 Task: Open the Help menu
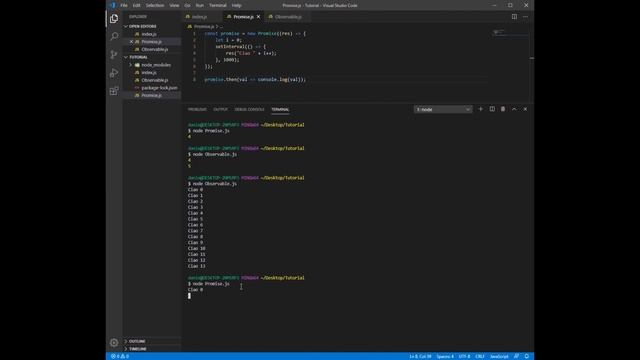pyautogui.click(x=236, y=5)
